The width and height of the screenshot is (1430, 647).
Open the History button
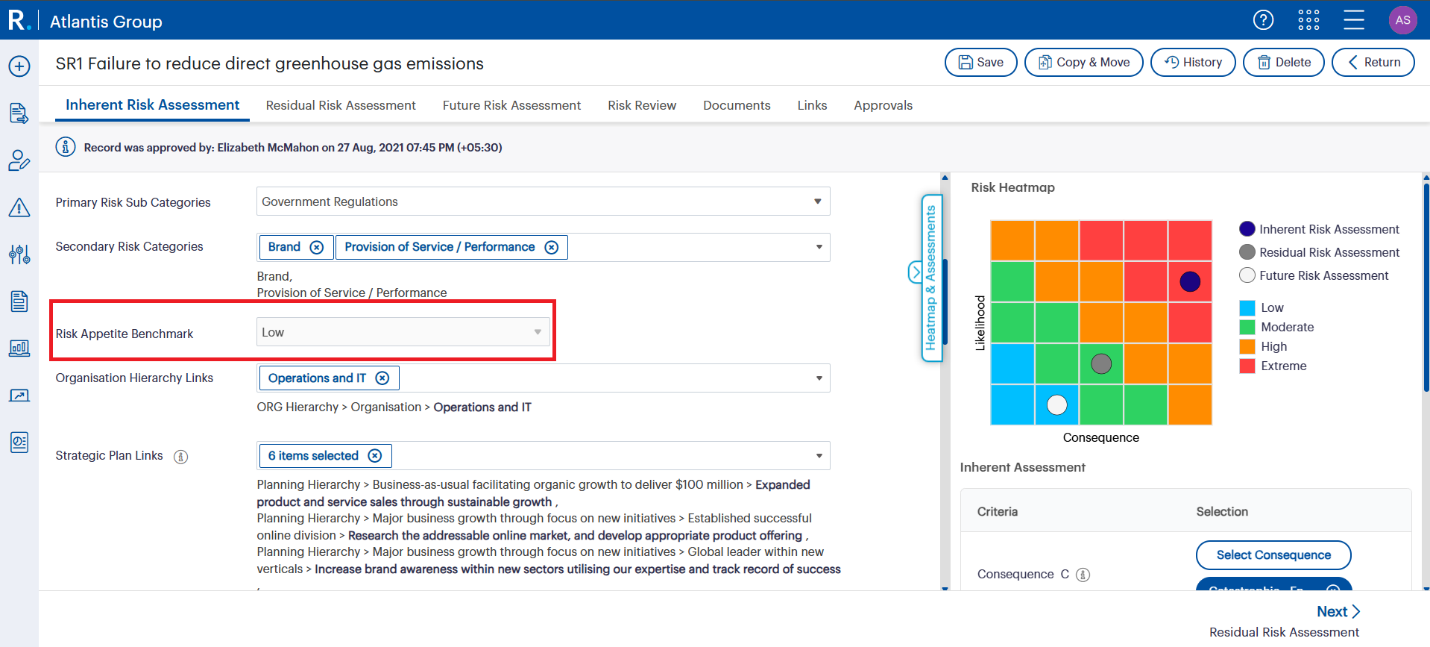tap(1193, 62)
